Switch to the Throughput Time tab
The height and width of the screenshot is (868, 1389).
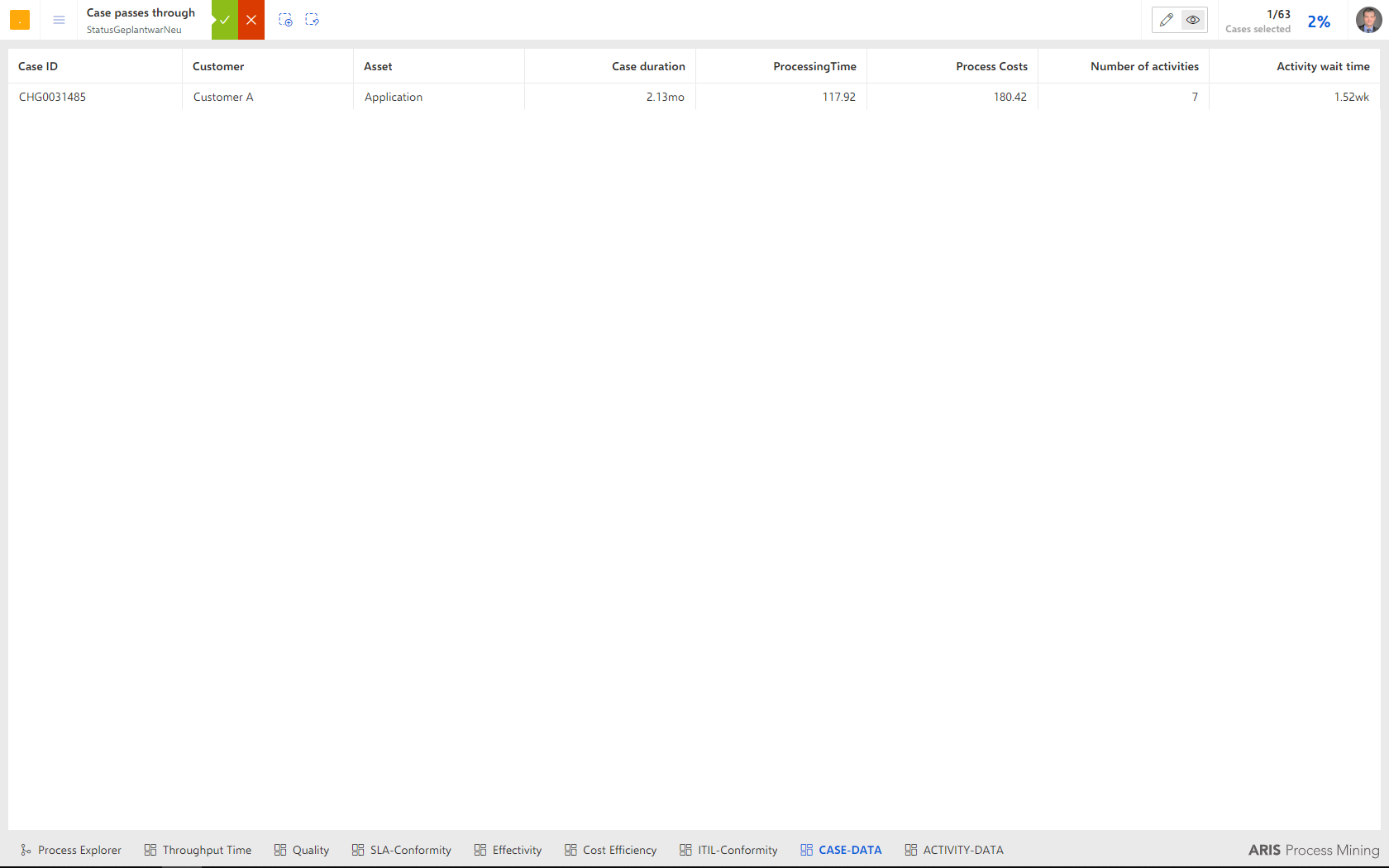coord(198,850)
